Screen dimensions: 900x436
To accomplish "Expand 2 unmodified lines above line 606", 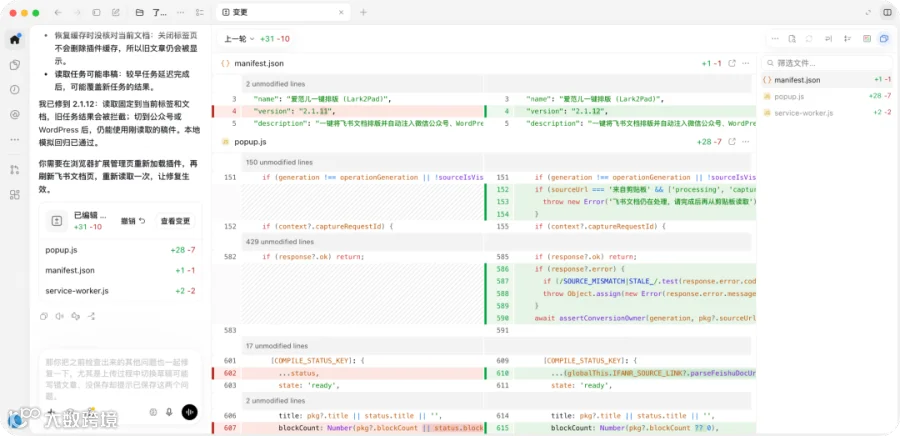I will coord(276,400).
